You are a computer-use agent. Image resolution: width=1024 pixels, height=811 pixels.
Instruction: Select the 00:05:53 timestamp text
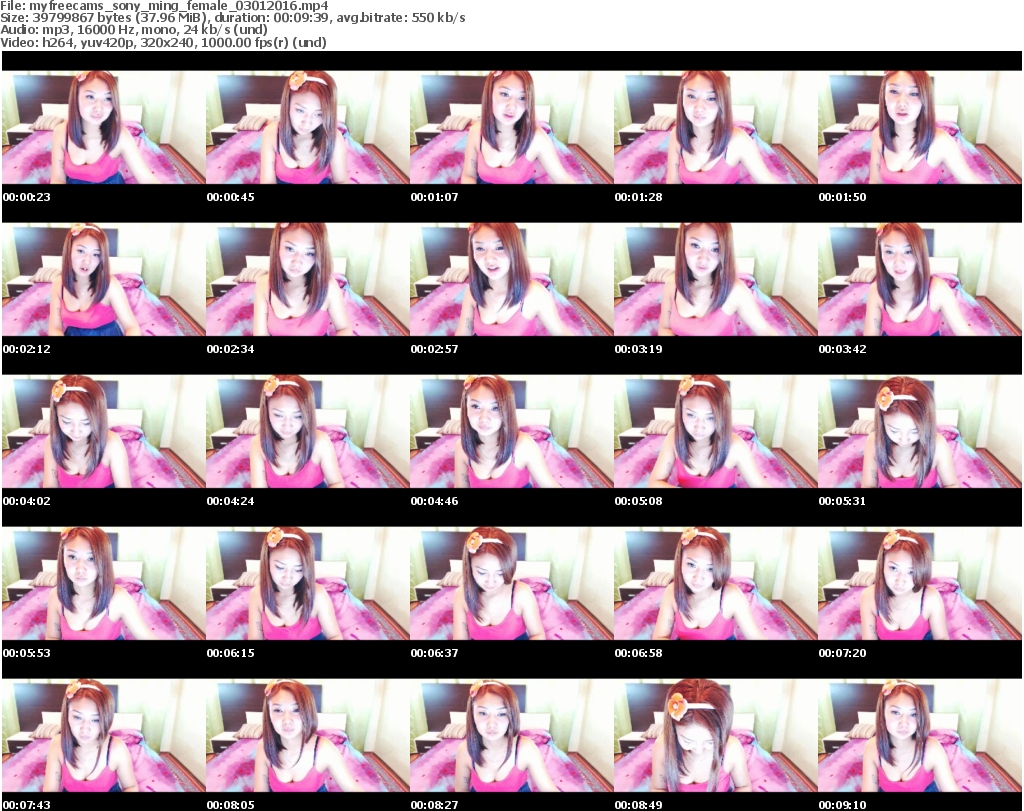pyautogui.click(x=27, y=653)
